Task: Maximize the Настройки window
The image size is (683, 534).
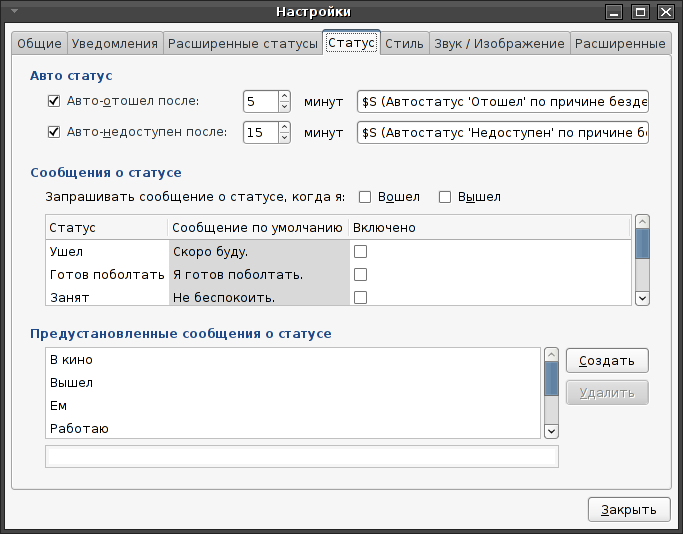Action: click(640, 12)
